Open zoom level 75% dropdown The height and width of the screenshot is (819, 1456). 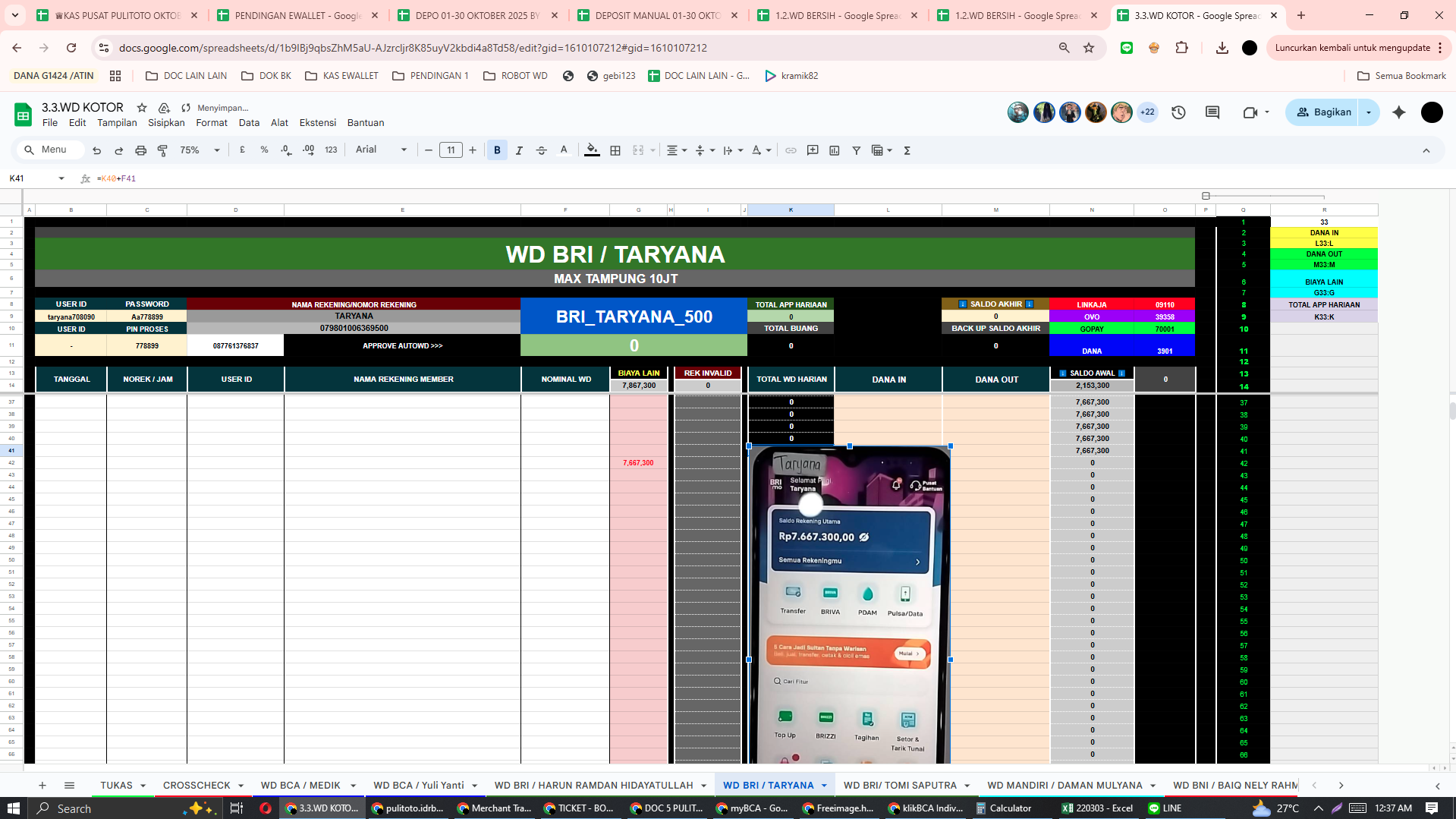[x=200, y=150]
